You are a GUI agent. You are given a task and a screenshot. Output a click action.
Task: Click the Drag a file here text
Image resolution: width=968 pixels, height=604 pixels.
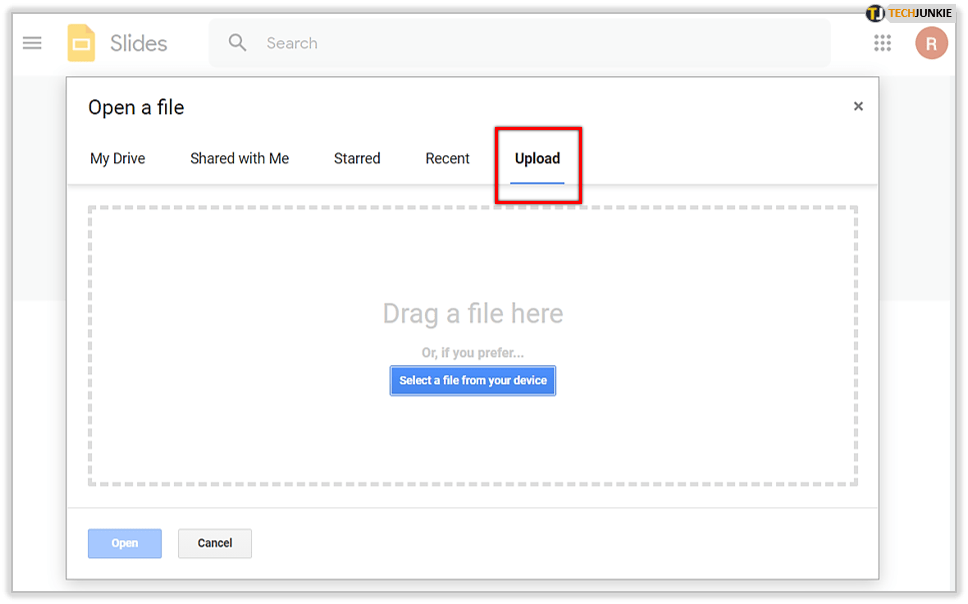[x=473, y=314]
